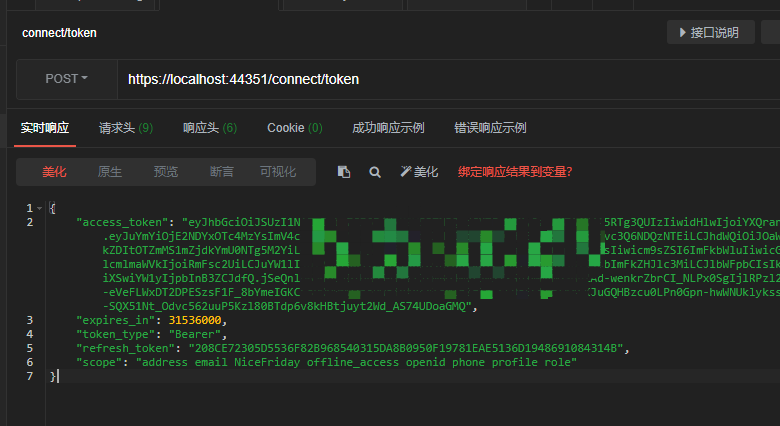
Task: Open the POST method dropdown
Action: point(67,79)
